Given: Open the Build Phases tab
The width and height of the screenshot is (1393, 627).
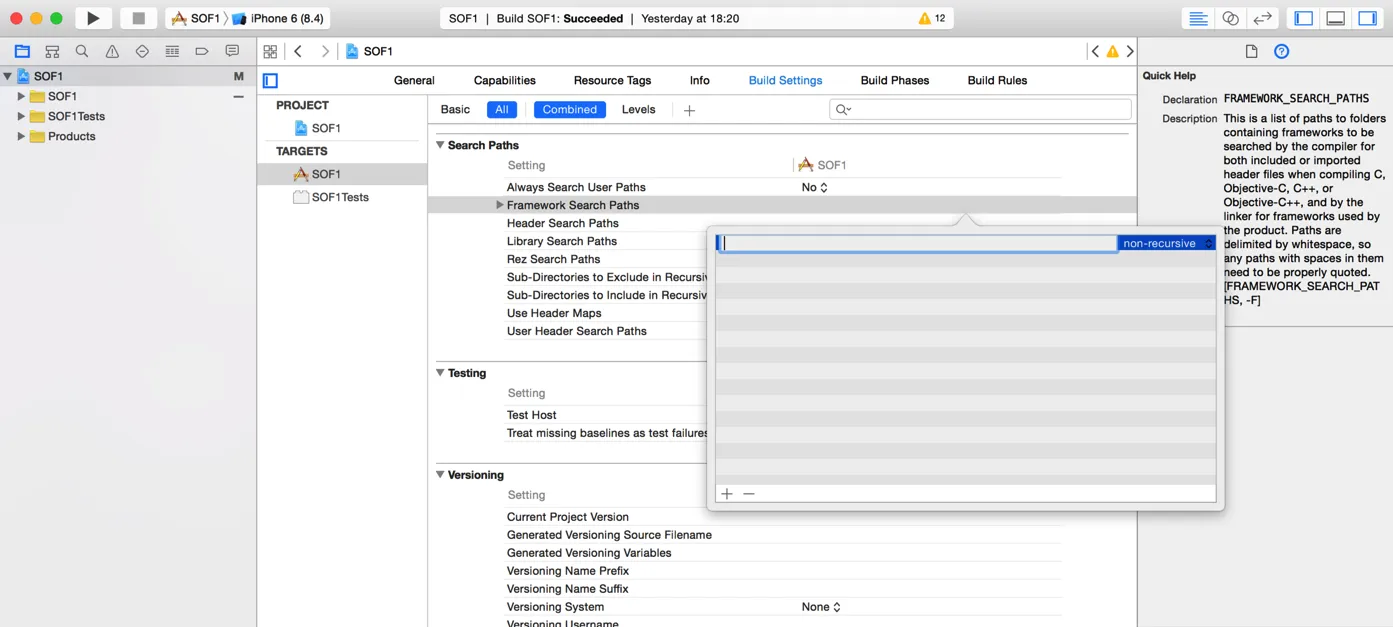Looking at the screenshot, I should tap(895, 80).
